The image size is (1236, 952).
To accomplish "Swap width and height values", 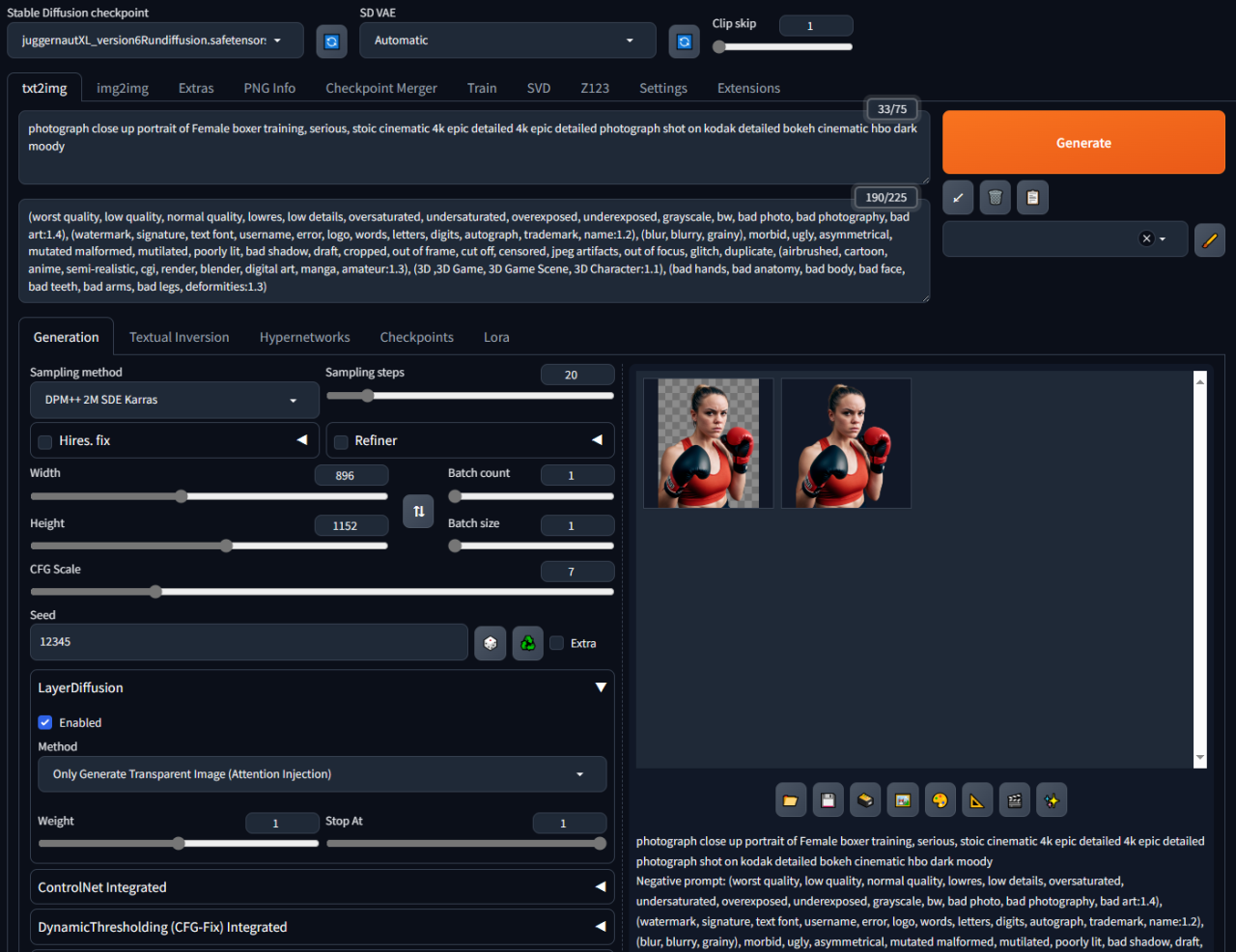I will point(418,511).
